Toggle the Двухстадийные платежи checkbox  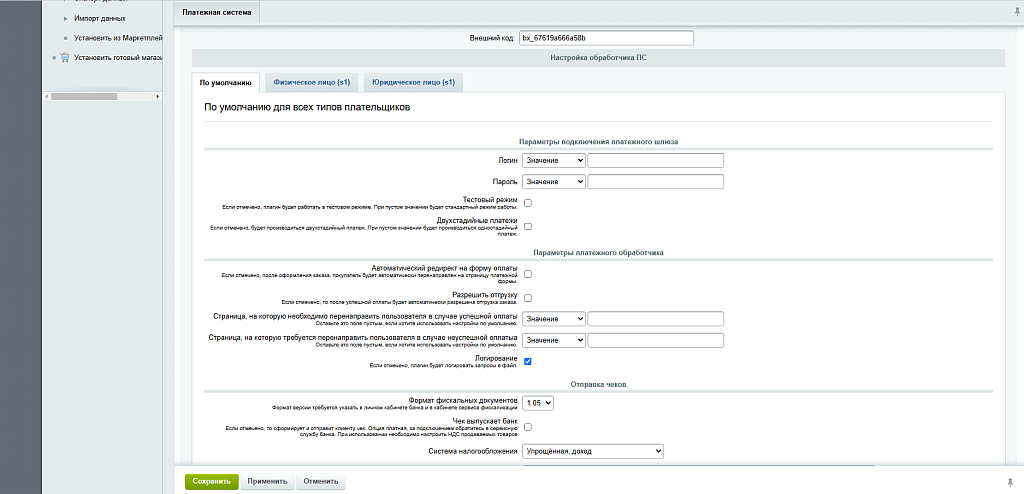(x=528, y=226)
